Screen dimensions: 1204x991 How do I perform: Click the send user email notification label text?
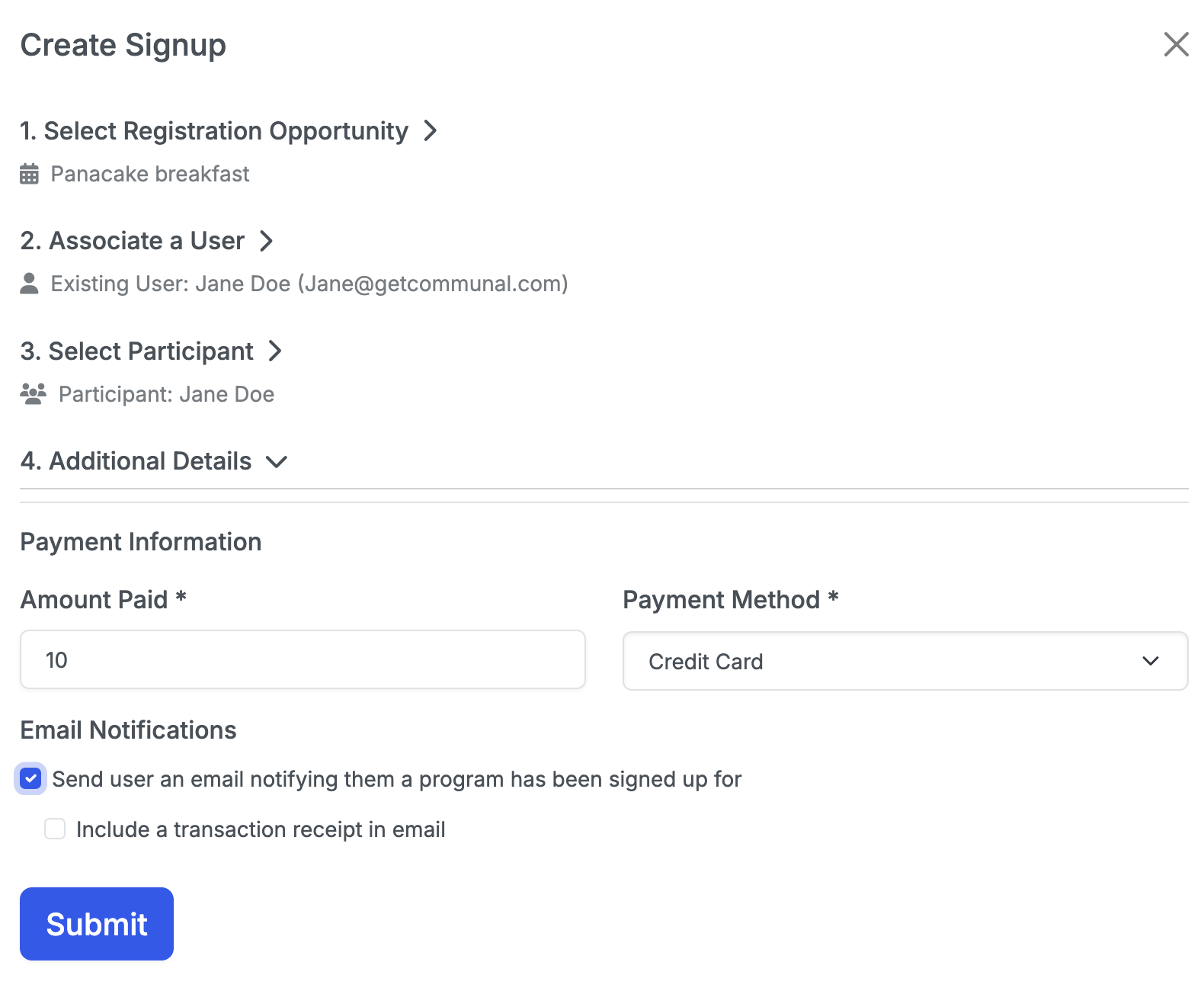(396, 779)
